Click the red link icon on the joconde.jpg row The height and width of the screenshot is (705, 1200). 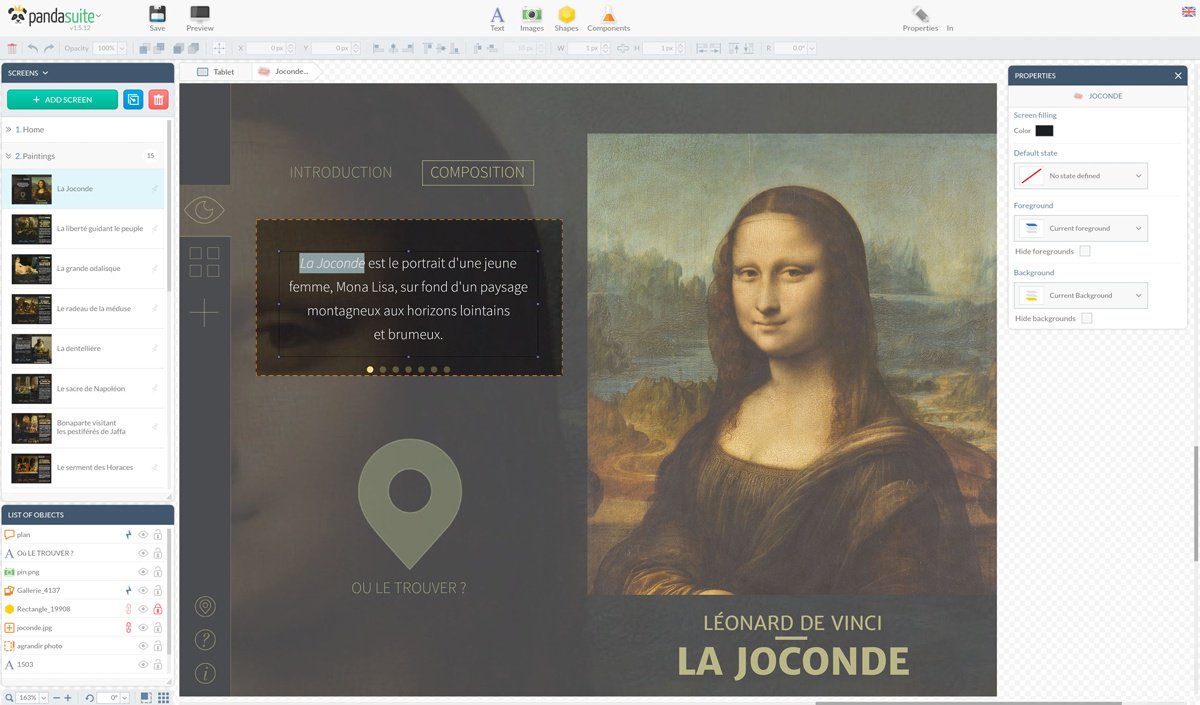pos(128,628)
